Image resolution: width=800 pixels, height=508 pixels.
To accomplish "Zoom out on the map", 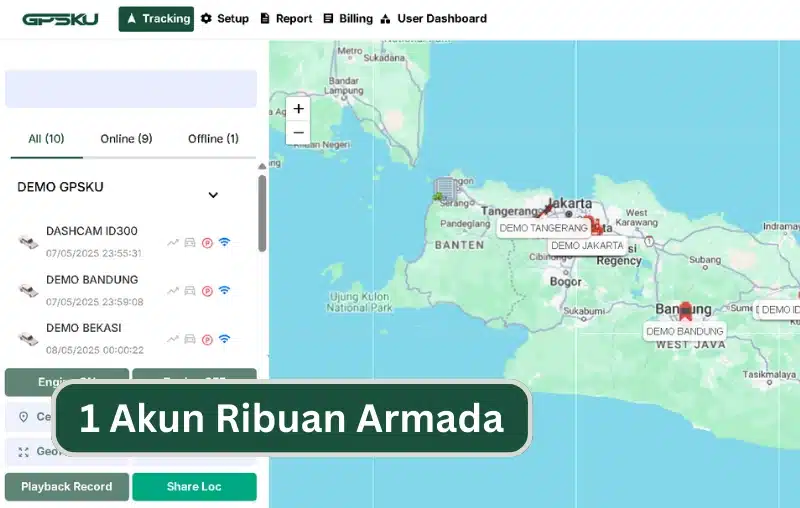I will click(x=298, y=133).
